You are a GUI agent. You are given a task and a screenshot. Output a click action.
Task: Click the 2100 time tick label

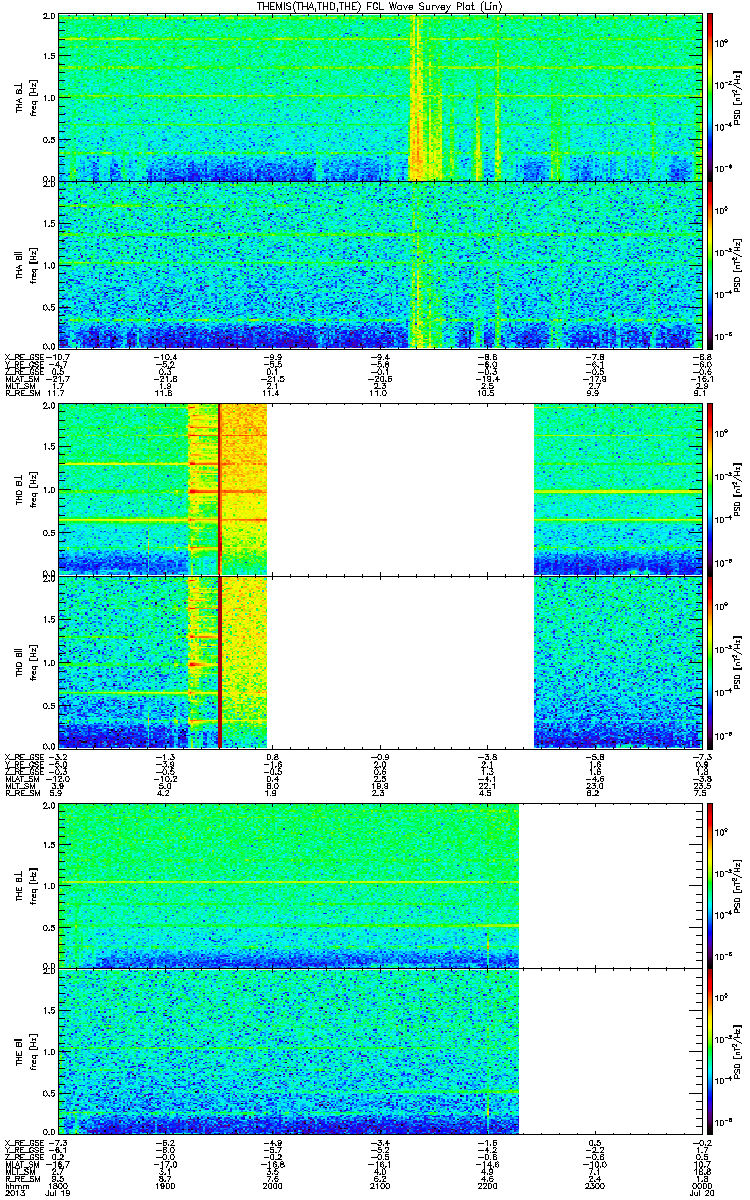(x=379, y=1187)
